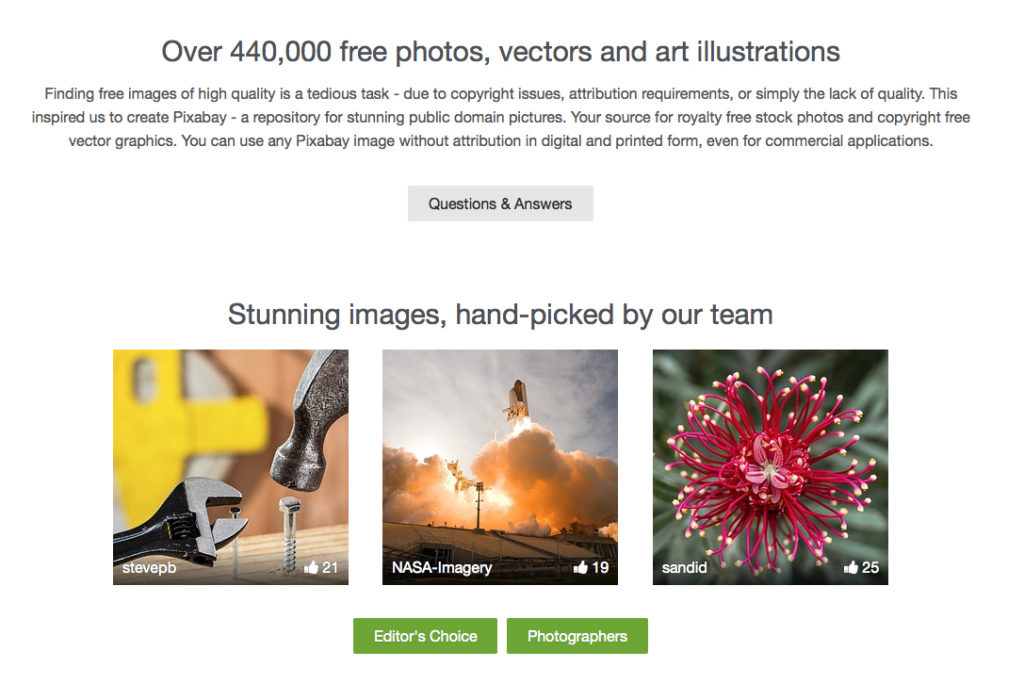Click thumbs-up icon on NASA-Imagery photo
This screenshot has height=700, width=1024.
click(581, 567)
